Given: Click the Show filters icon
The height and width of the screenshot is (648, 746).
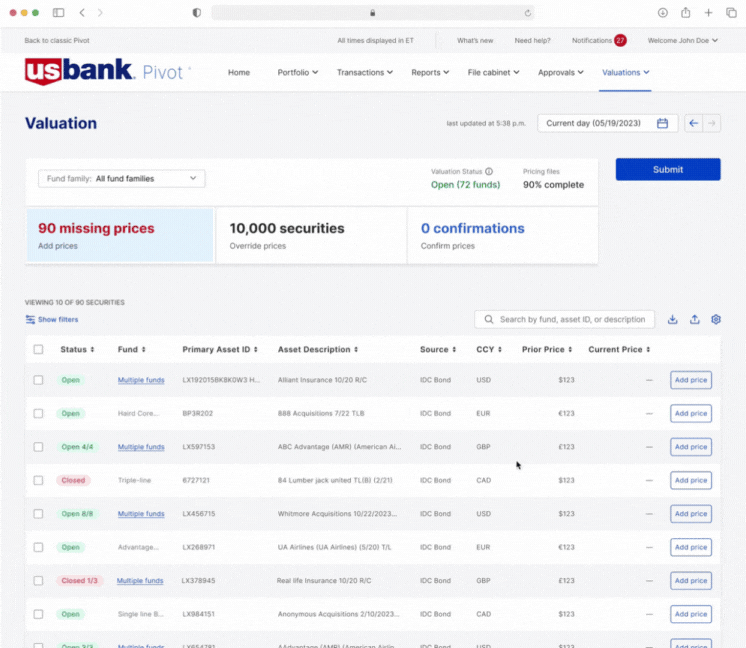Looking at the screenshot, I should click(x=30, y=319).
